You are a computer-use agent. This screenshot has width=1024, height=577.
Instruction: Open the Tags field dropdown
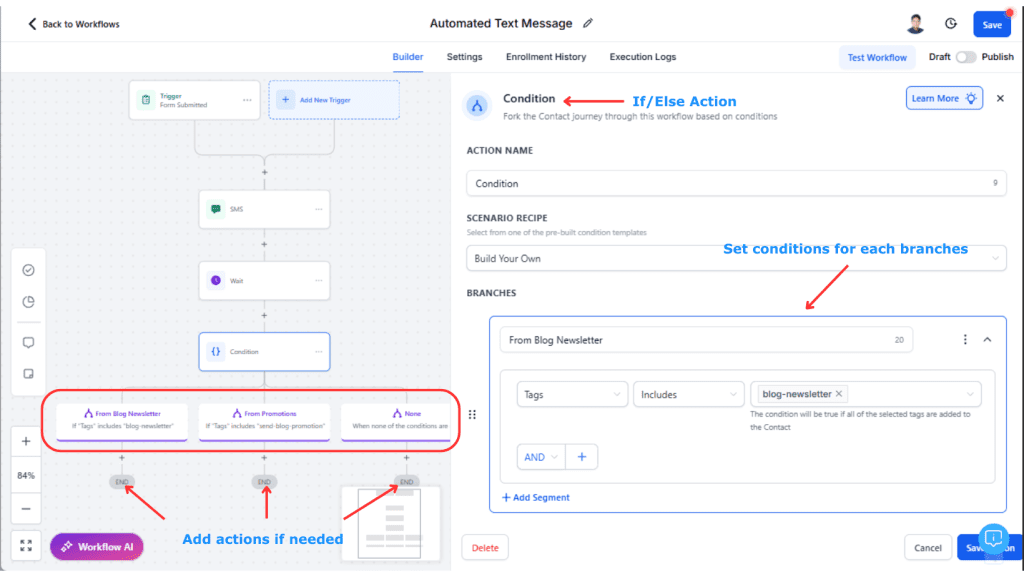(x=572, y=395)
